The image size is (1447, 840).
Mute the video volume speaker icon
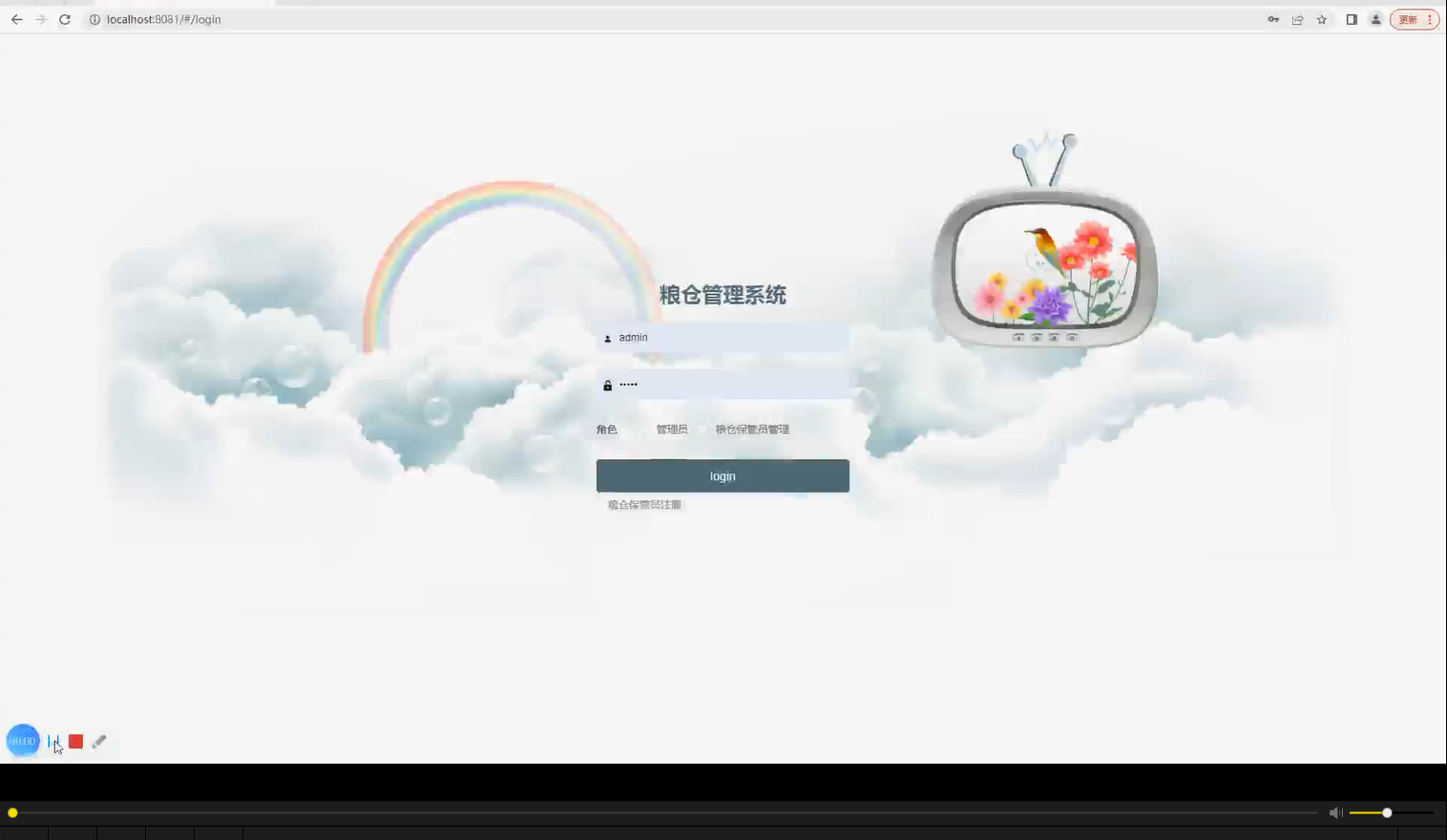pyautogui.click(x=1335, y=812)
